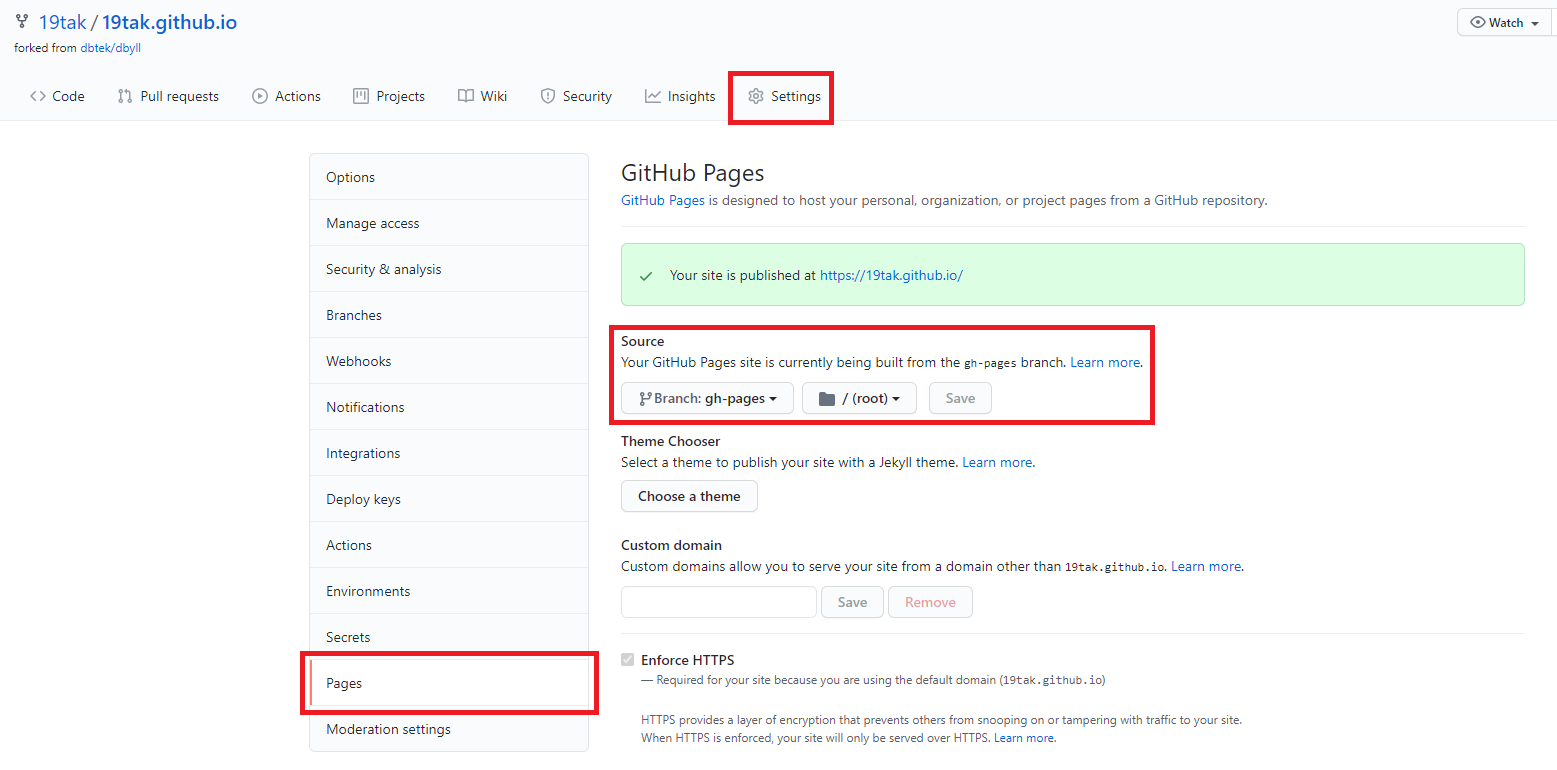Open the Branch: gh-pages dropdown
Screen dimensions: 1557x770
pos(708,398)
